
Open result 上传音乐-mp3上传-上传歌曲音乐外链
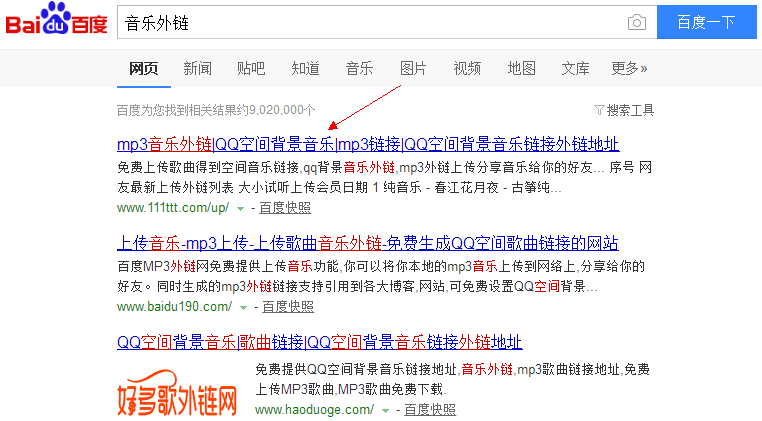pyautogui.click(x=367, y=243)
